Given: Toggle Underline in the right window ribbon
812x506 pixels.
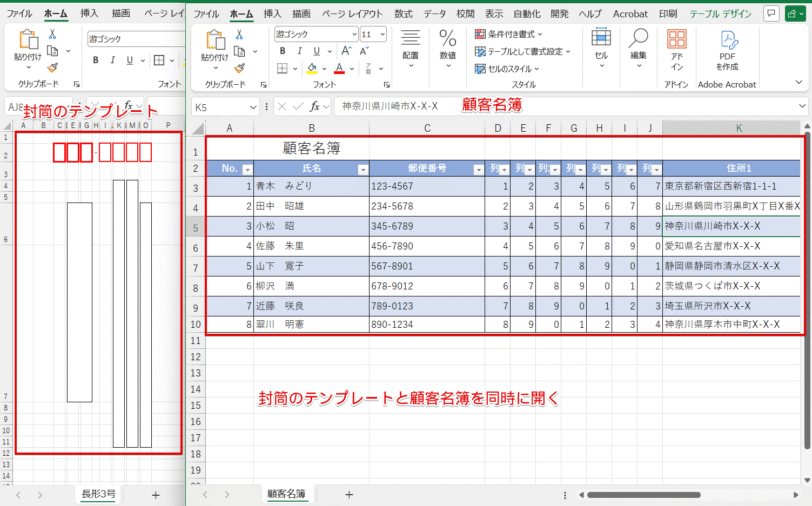Looking at the screenshot, I should click(x=316, y=51).
